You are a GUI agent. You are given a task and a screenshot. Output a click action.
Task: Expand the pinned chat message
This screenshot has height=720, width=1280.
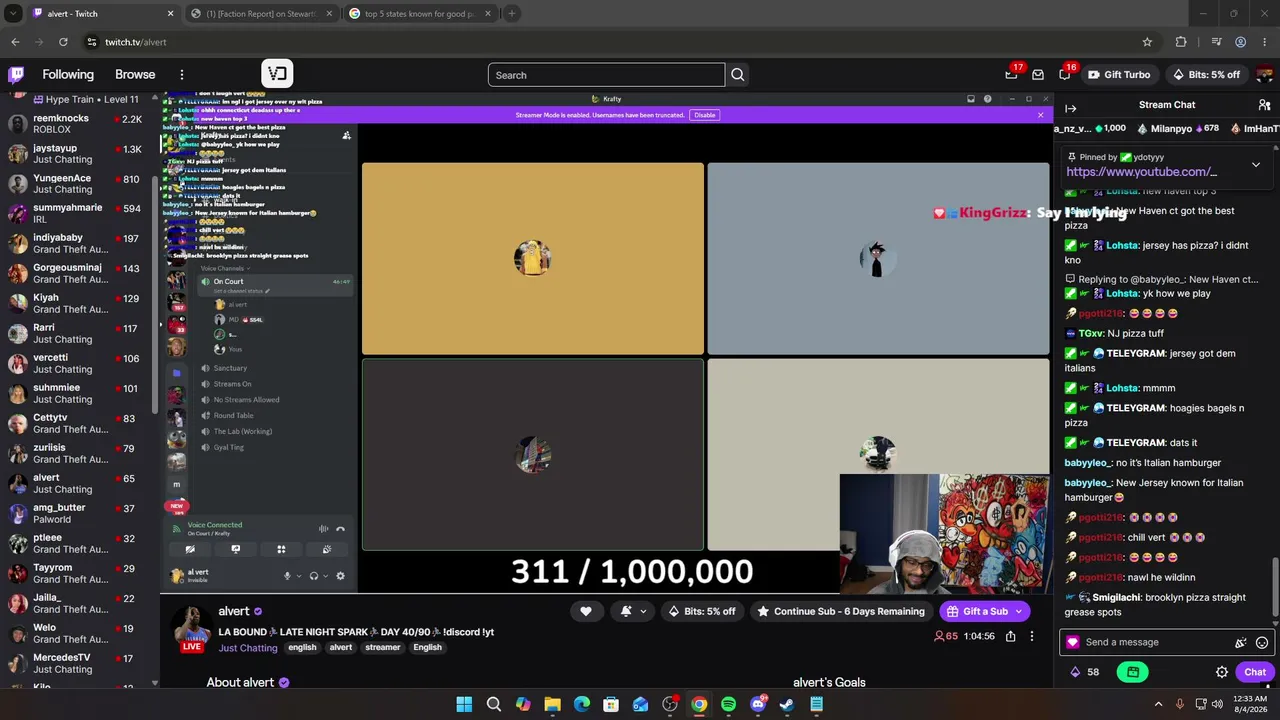1256,165
